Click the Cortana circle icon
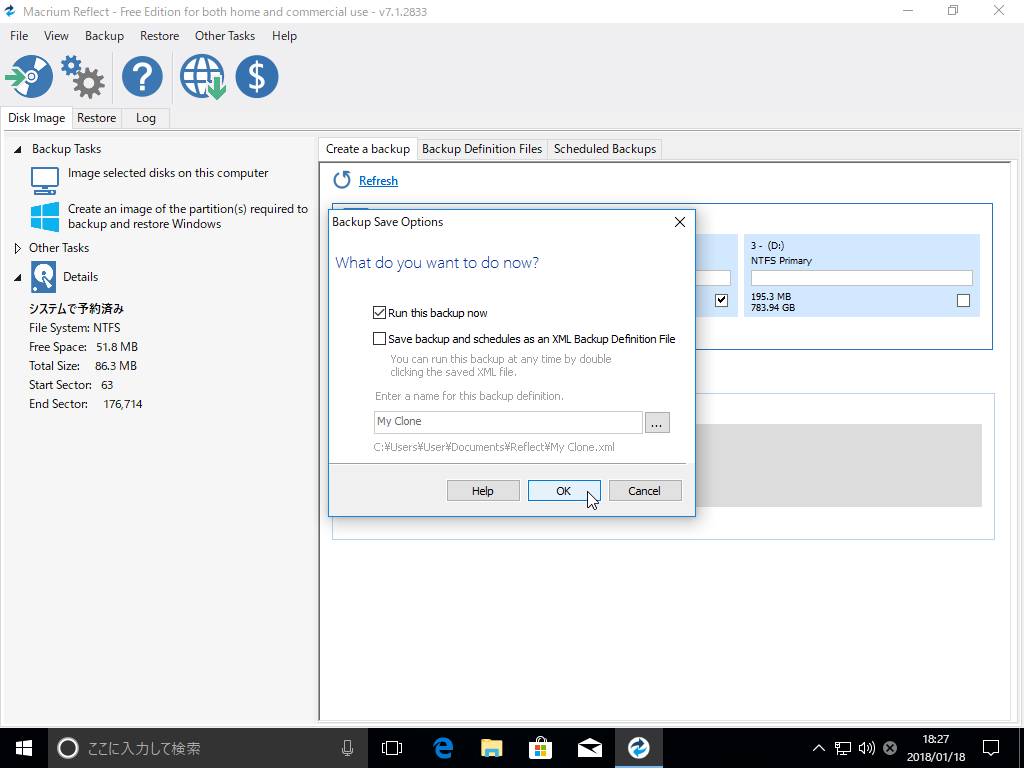 coord(68,748)
